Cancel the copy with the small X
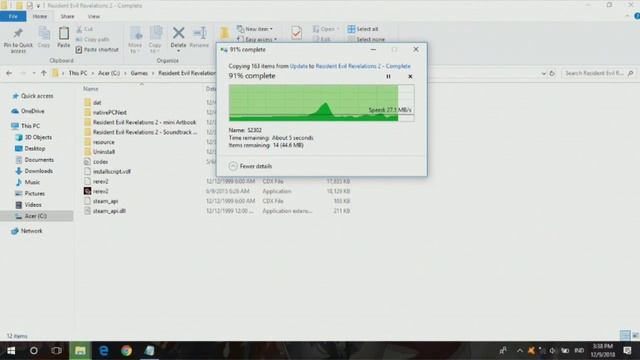The image size is (640, 360). pos(410,76)
